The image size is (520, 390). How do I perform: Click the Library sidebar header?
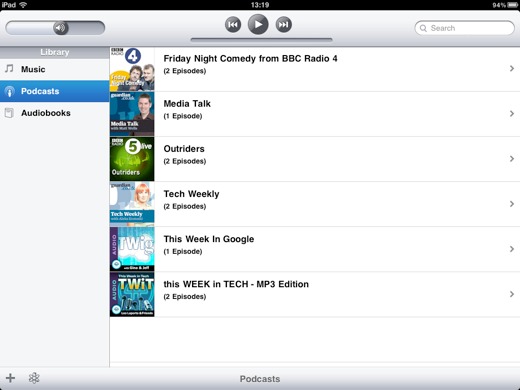pyautogui.click(x=55, y=52)
